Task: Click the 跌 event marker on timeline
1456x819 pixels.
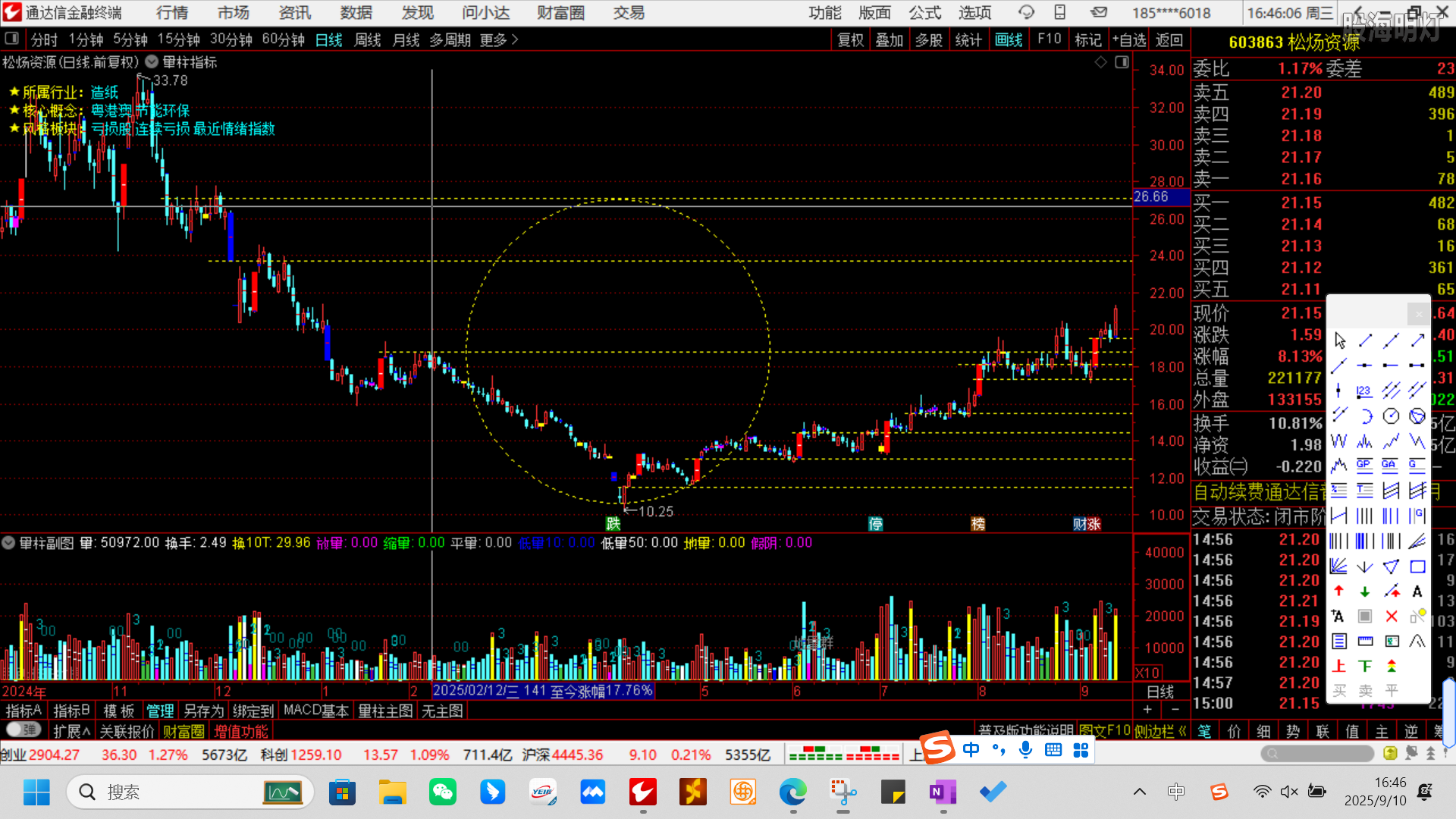Action: click(x=613, y=523)
